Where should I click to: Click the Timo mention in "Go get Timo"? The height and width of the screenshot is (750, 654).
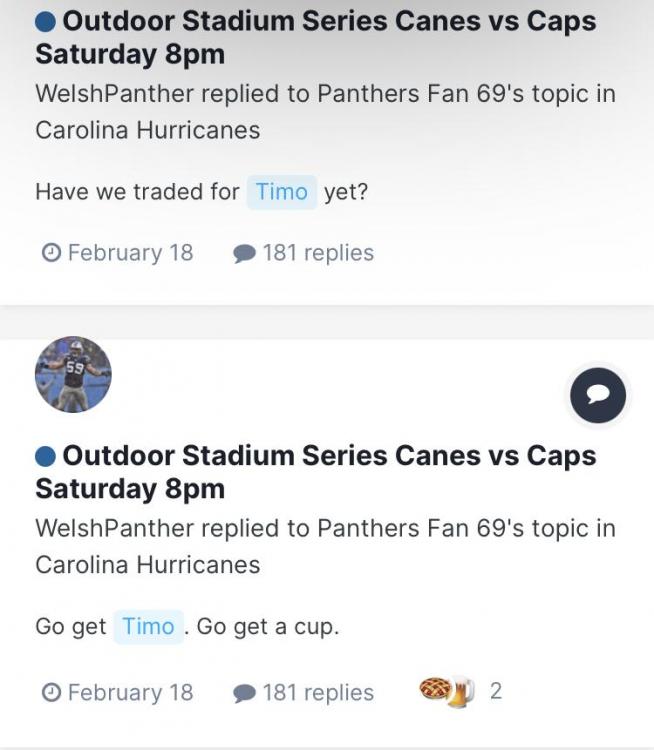pos(148,627)
